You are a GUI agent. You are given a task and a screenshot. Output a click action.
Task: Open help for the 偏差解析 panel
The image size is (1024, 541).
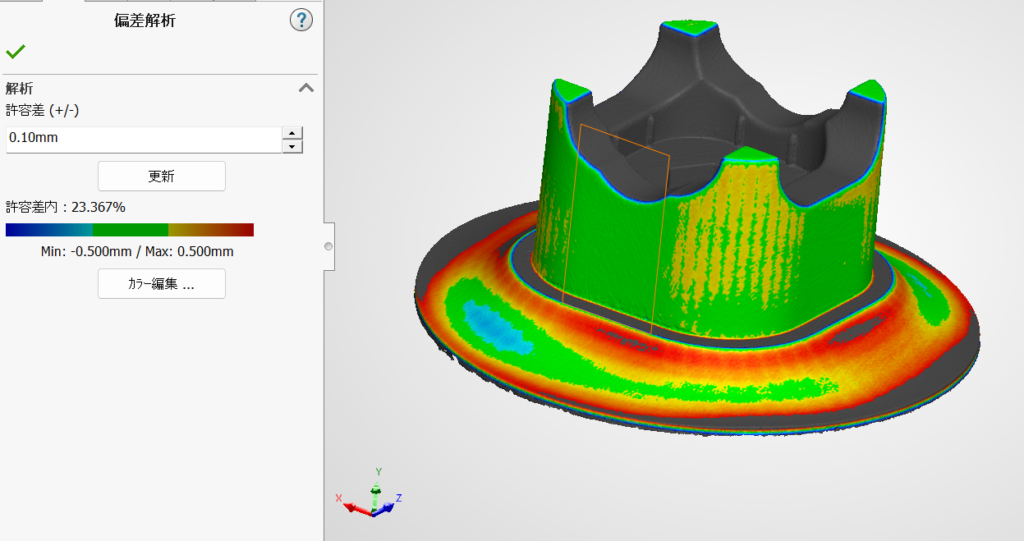click(301, 20)
